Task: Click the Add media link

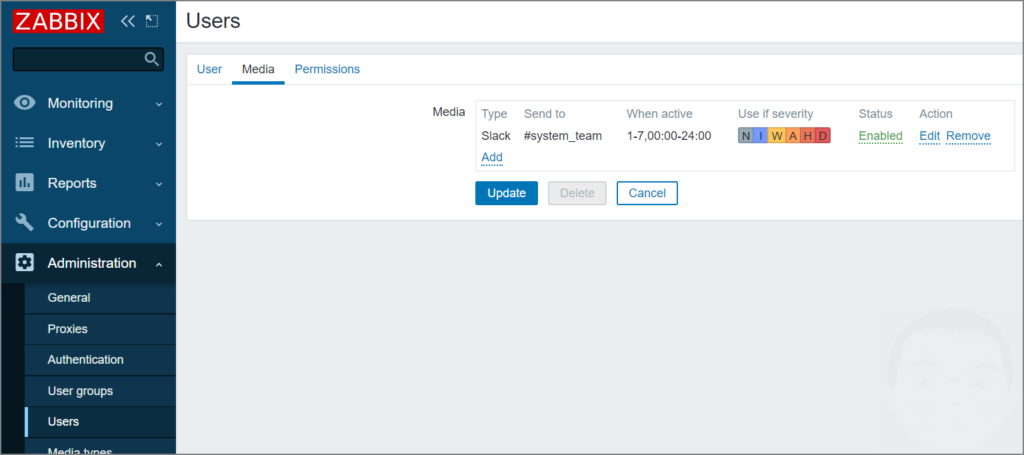Action: pos(492,157)
